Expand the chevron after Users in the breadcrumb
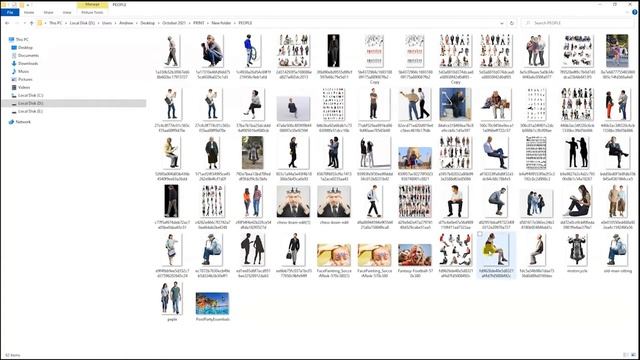This screenshot has height=360, width=640. 115,23
